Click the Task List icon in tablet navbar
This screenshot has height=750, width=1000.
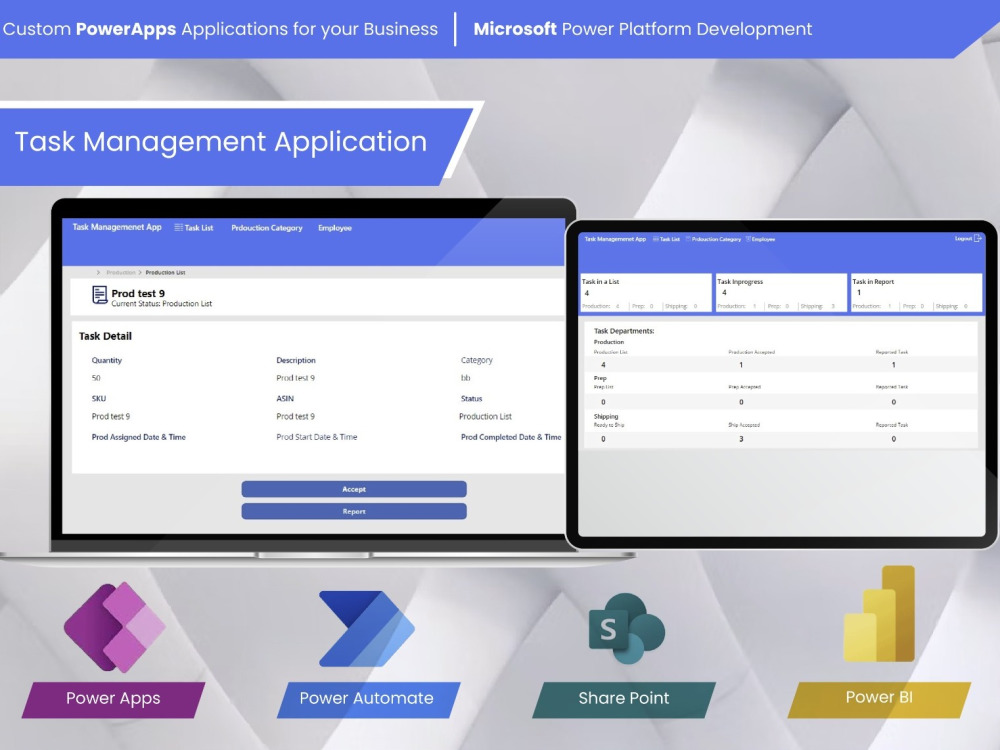pos(656,239)
